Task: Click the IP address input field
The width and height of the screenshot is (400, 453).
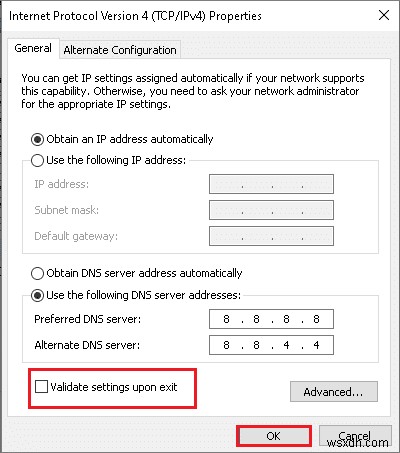Action: [271, 184]
